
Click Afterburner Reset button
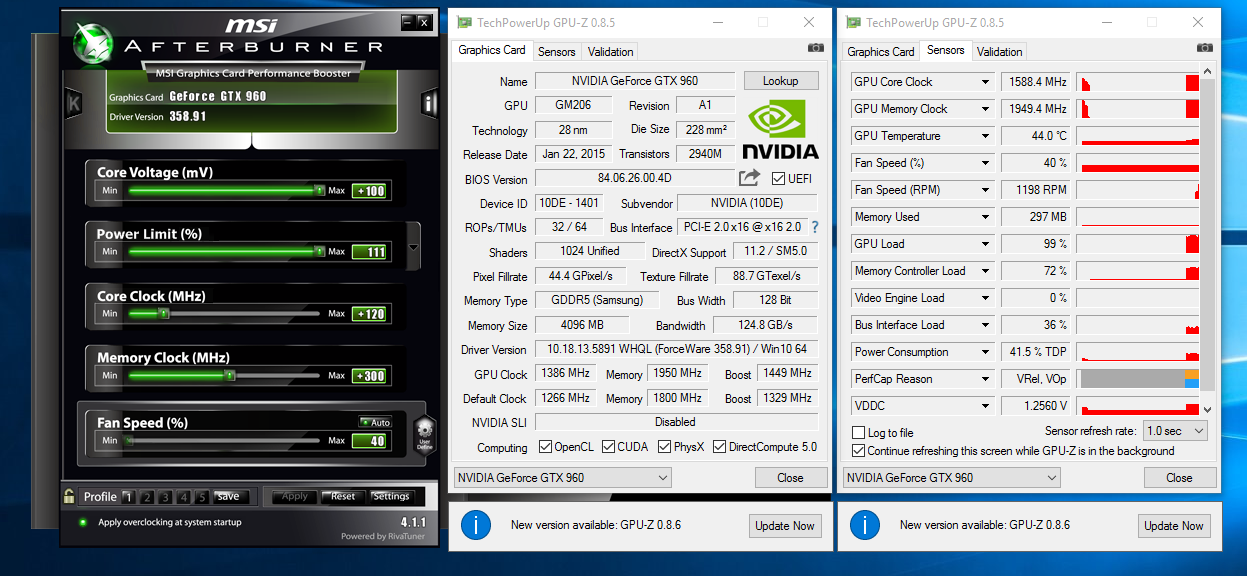(343, 496)
